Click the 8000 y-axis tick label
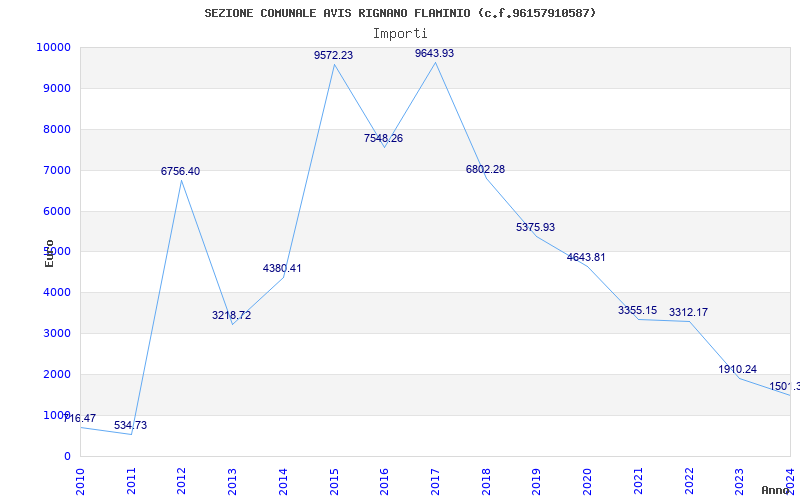The width and height of the screenshot is (800, 500). [56, 129]
